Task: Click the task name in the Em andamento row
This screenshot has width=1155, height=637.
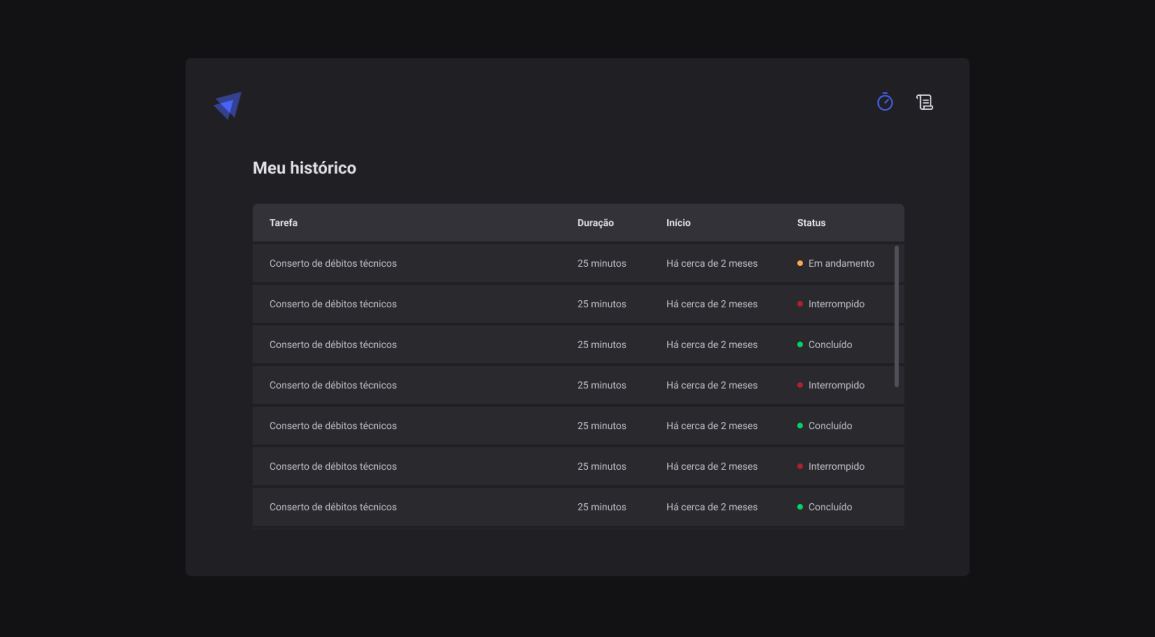Action: (333, 263)
